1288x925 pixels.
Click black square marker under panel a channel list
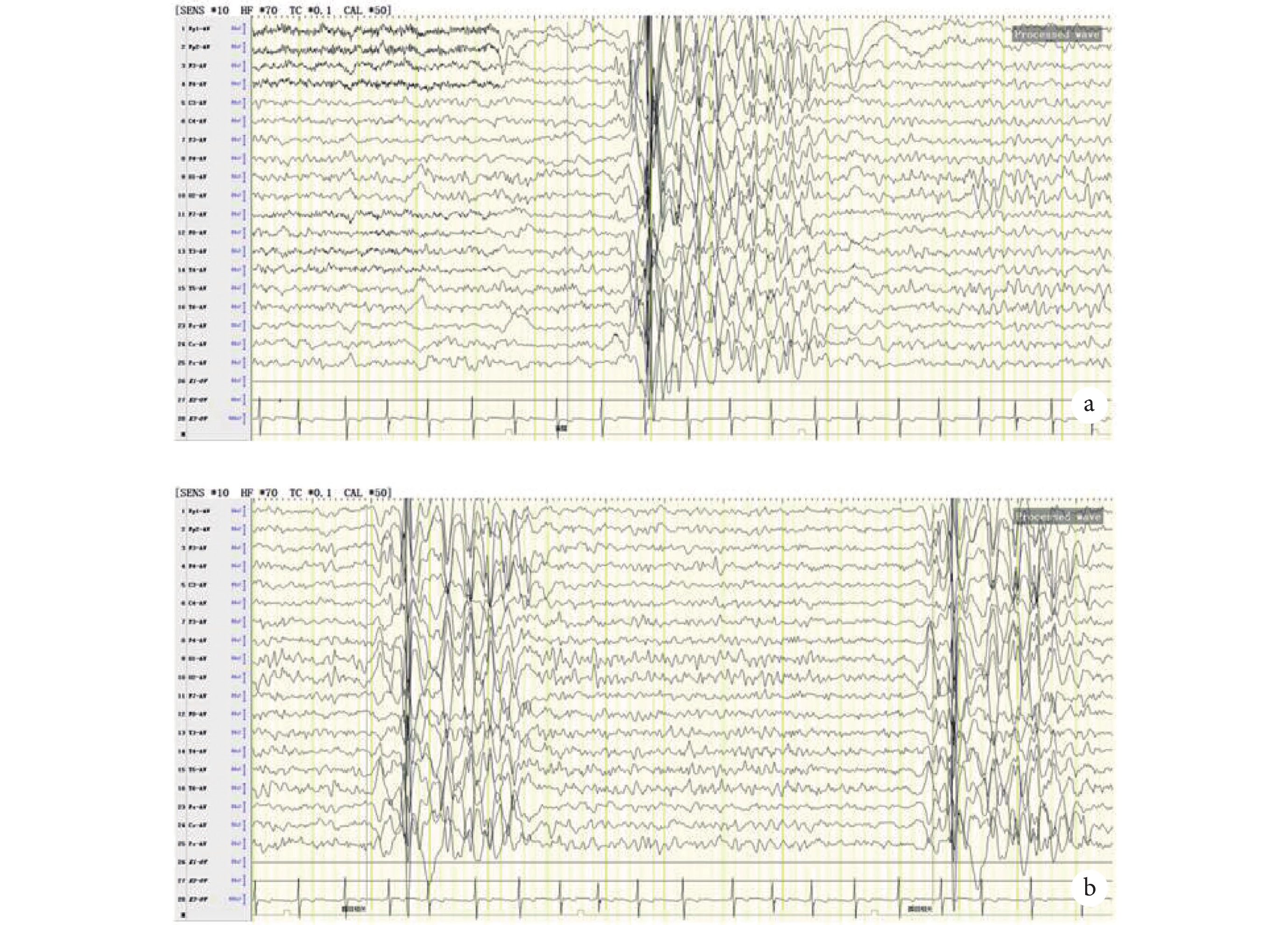[x=183, y=434]
